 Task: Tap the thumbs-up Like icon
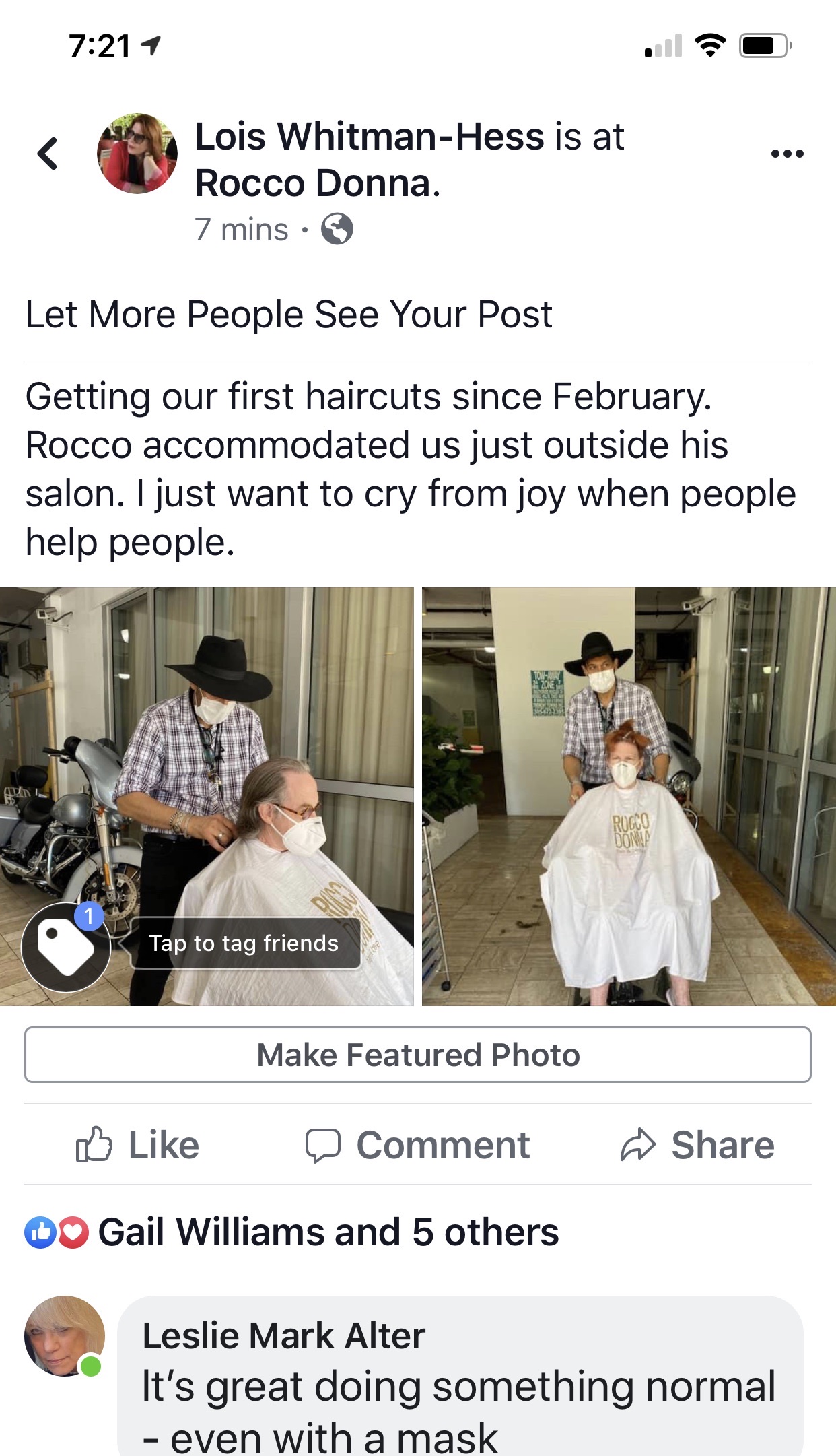94,1144
